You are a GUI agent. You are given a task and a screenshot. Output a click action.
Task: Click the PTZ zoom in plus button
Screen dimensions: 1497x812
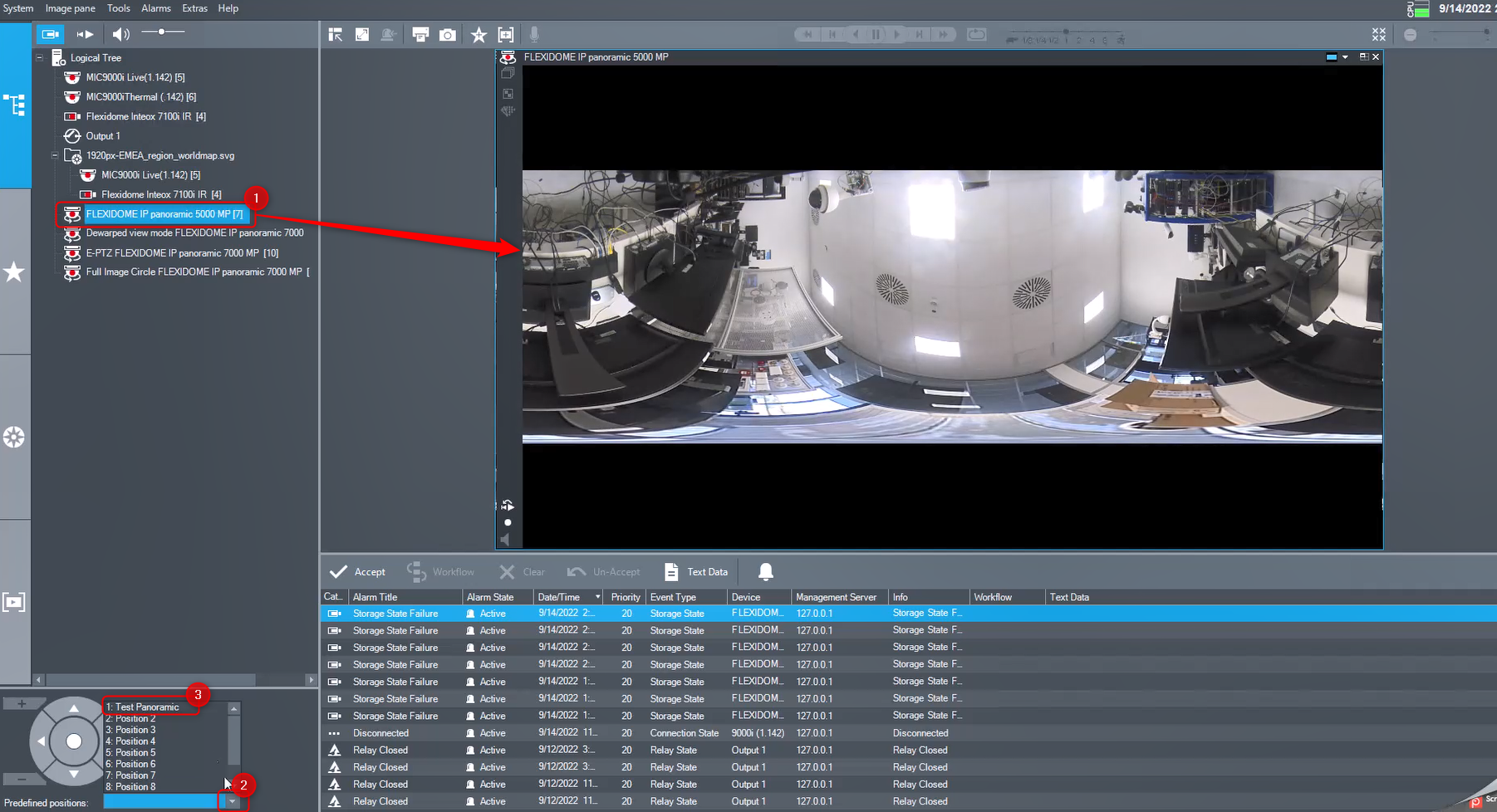point(22,704)
